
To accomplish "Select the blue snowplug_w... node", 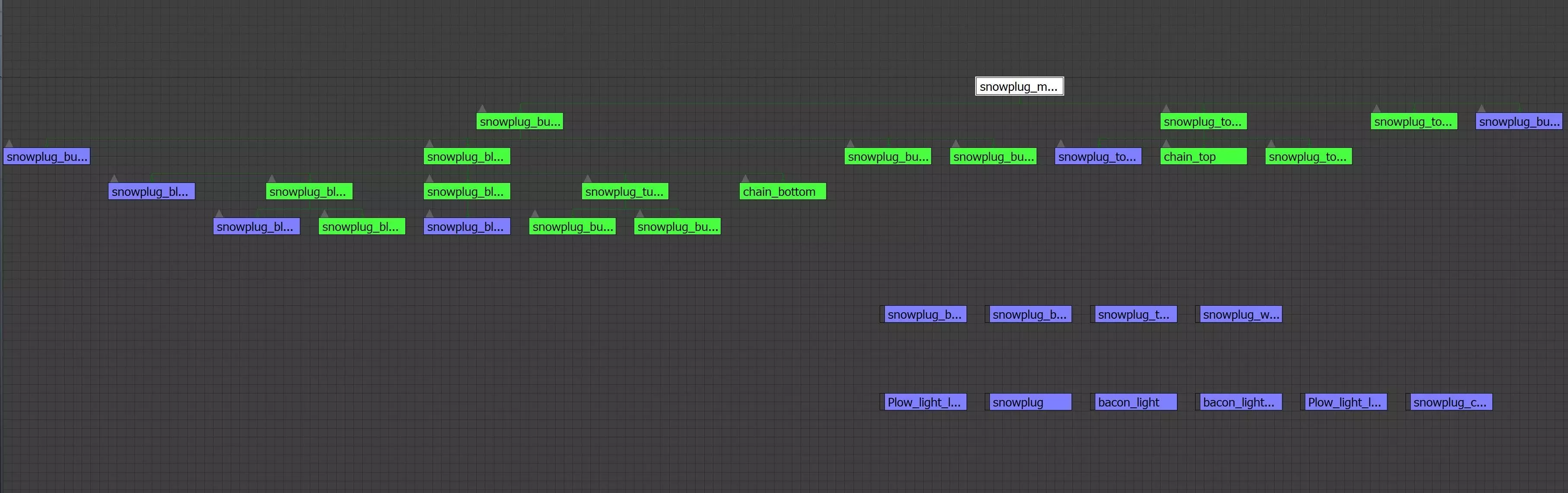I will 1240,314.
